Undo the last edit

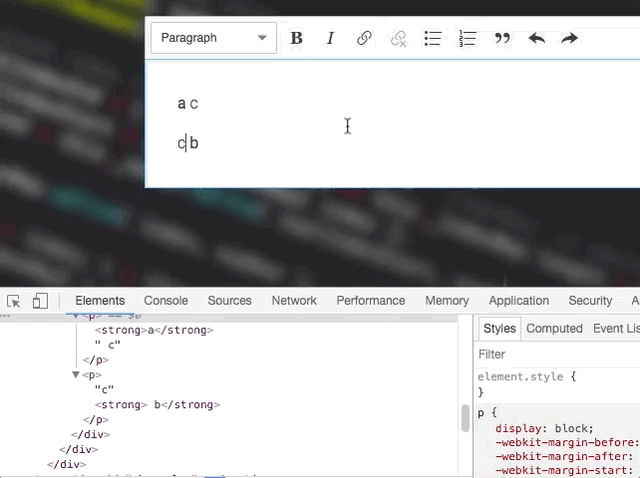[537, 38]
